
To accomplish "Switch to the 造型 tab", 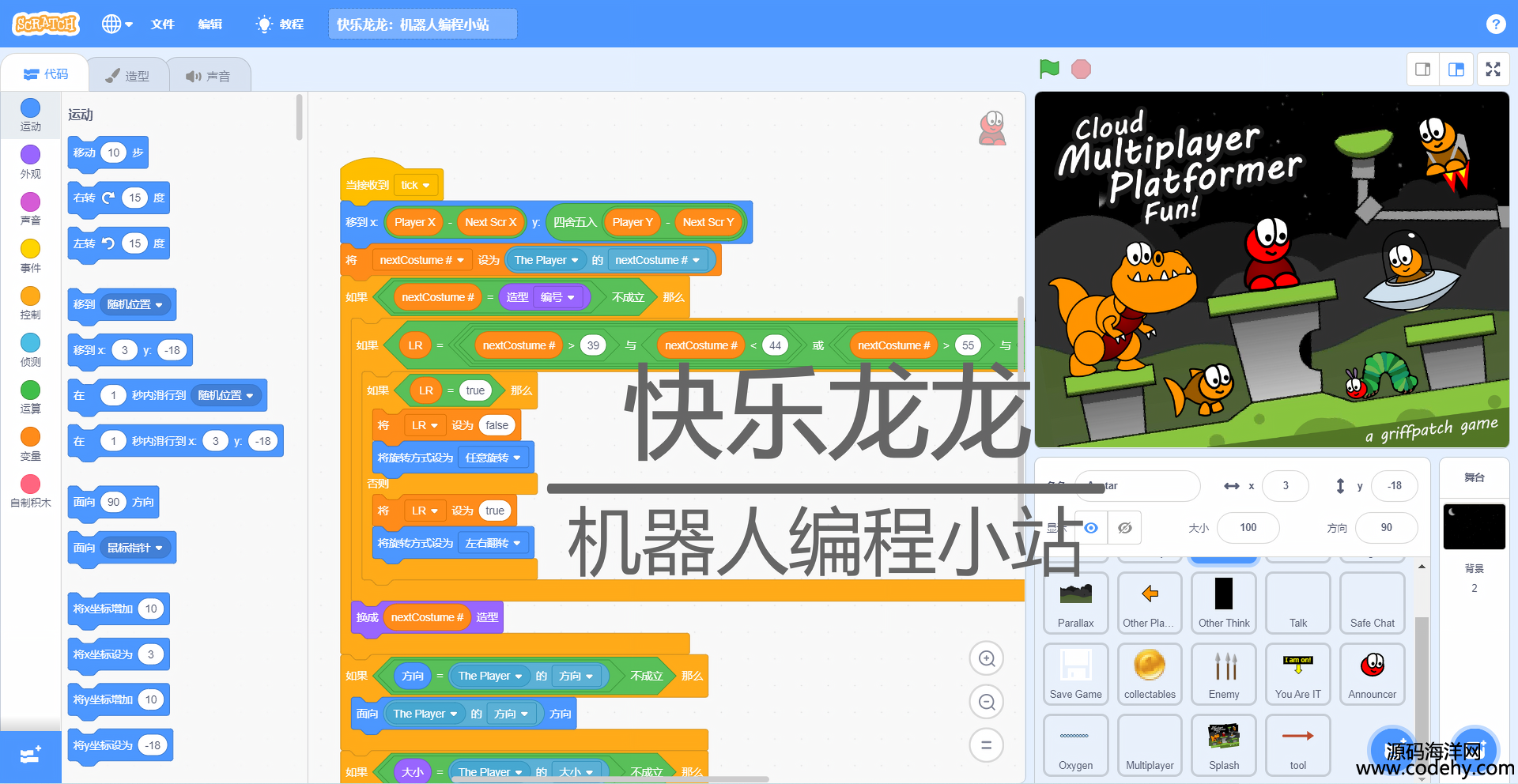I will pyautogui.click(x=128, y=75).
